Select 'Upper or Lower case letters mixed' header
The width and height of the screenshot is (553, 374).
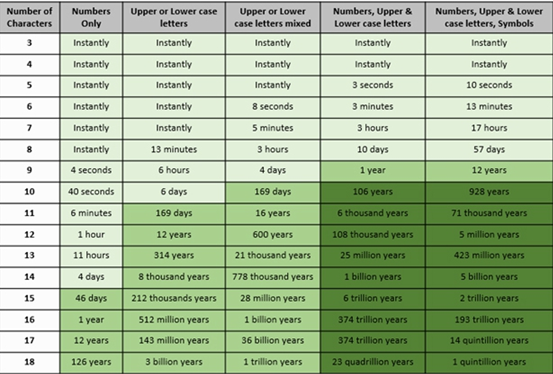[273, 17]
